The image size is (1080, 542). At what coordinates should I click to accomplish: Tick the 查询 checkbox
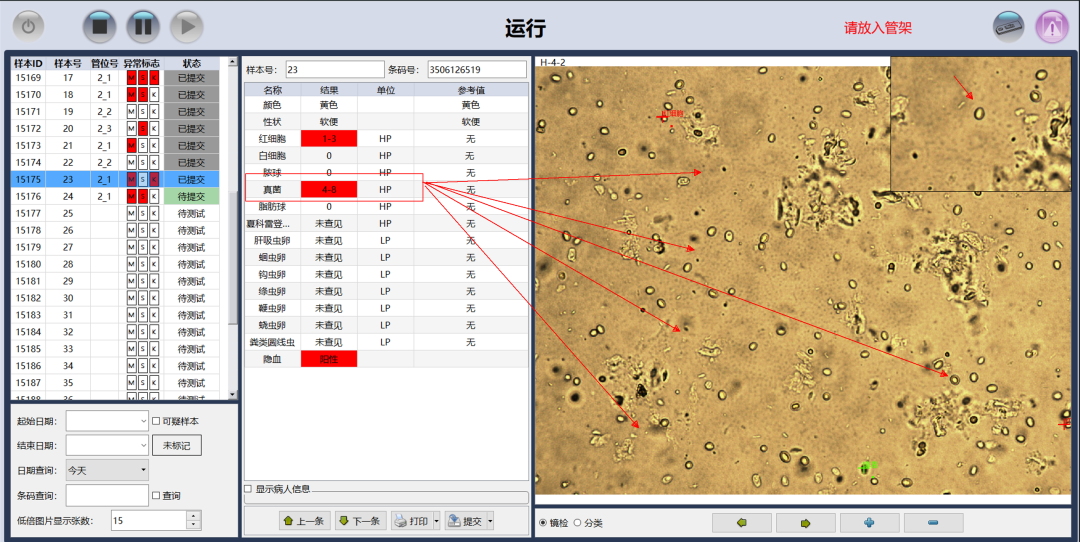click(156, 495)
